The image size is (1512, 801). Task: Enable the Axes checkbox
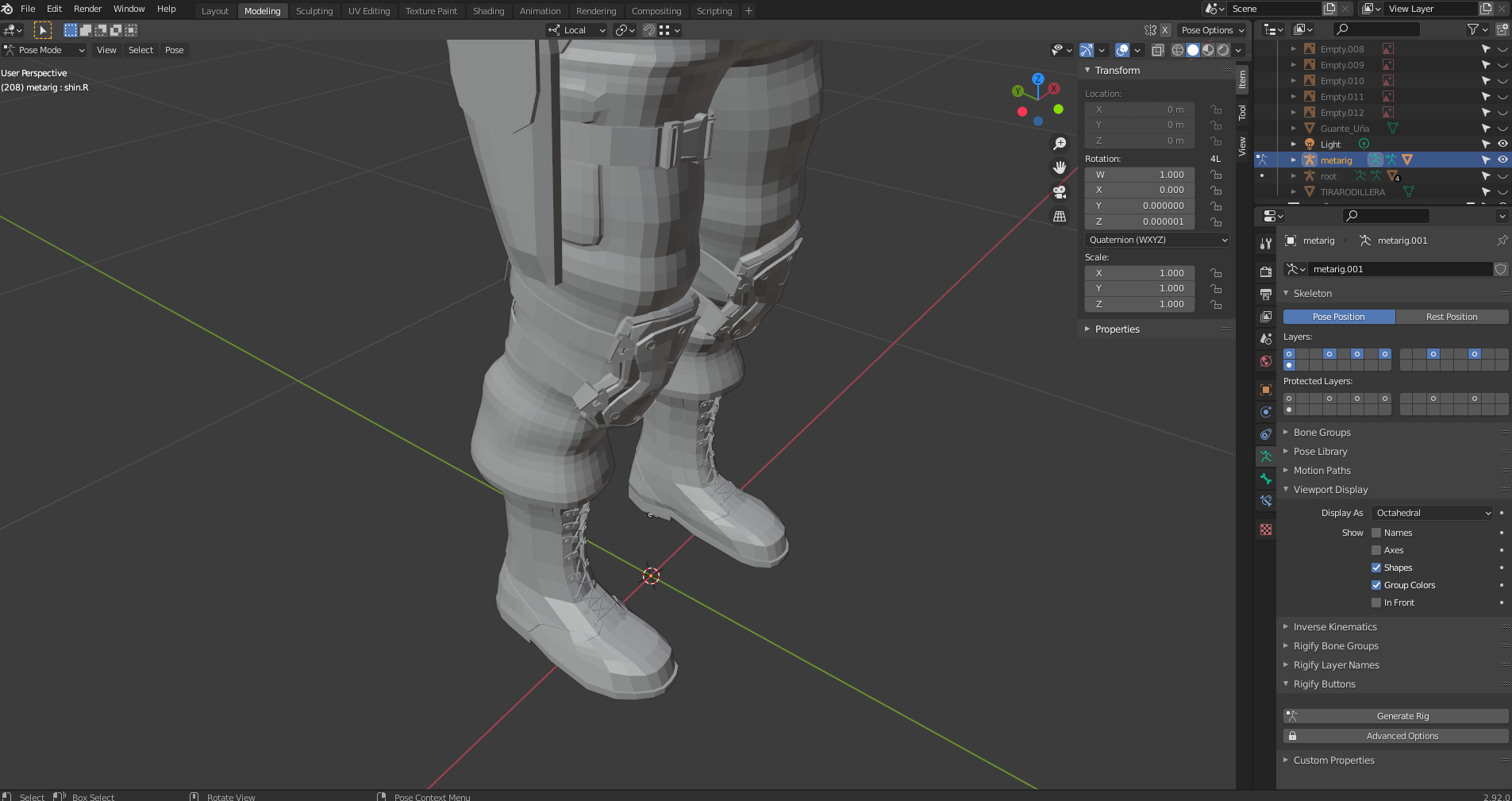pyautogui.click(x=1376, y=550)
